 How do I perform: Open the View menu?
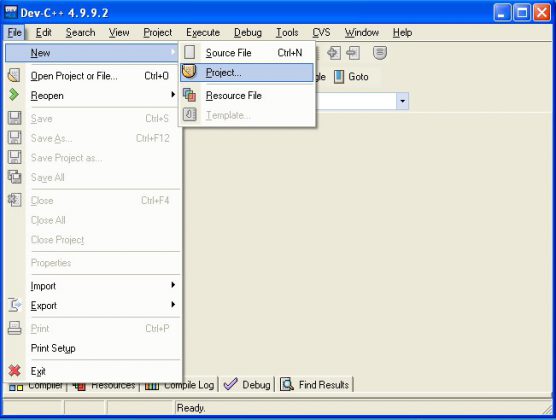click(x=119, y=33)
